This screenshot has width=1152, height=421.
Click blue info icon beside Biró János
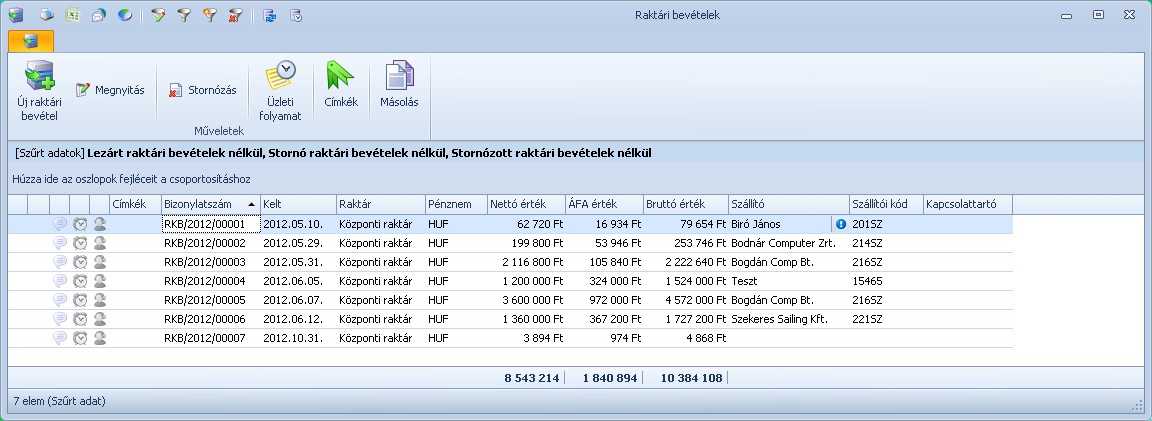pos(840,225)
